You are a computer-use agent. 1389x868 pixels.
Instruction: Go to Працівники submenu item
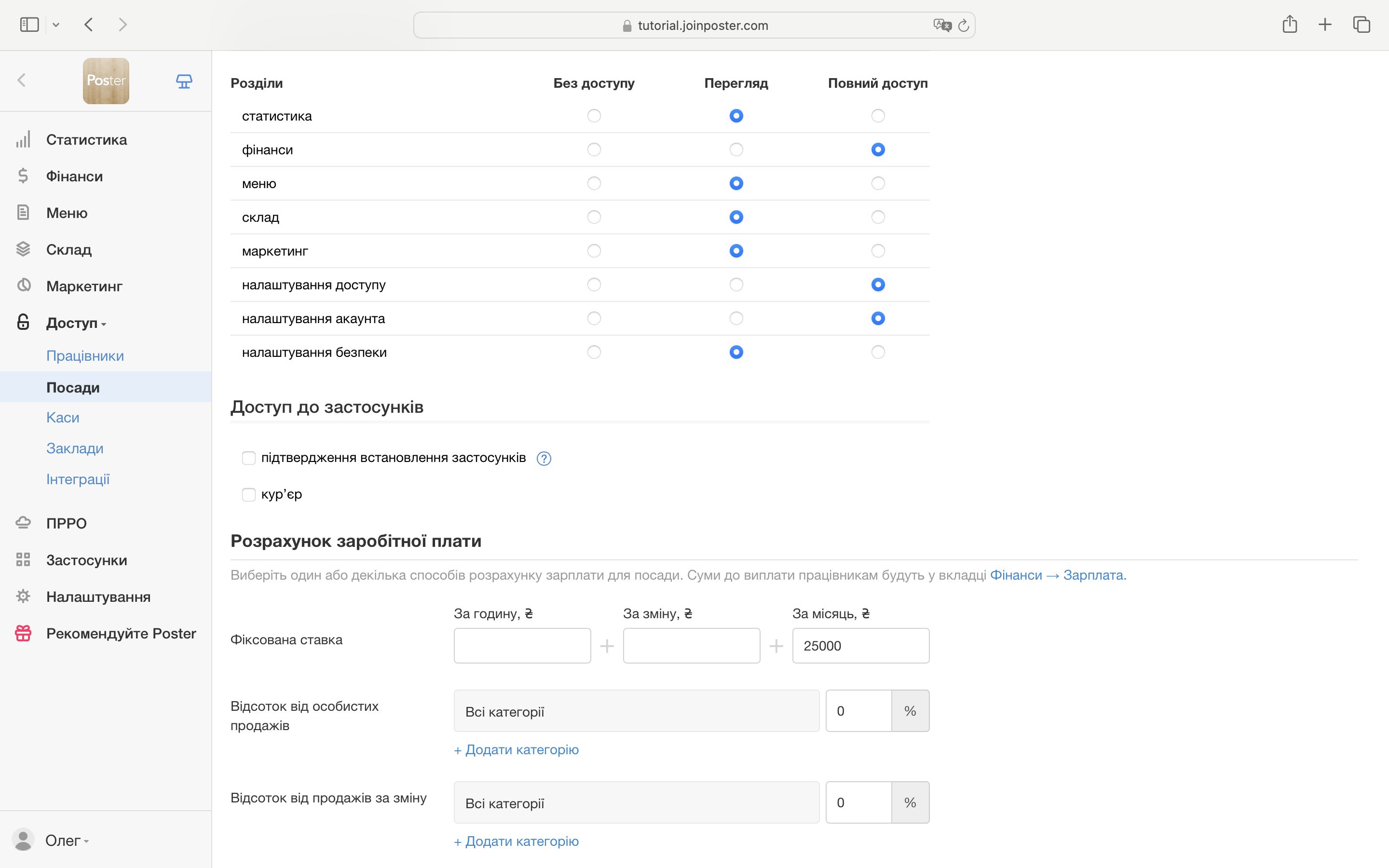click(x=85, y=356)
